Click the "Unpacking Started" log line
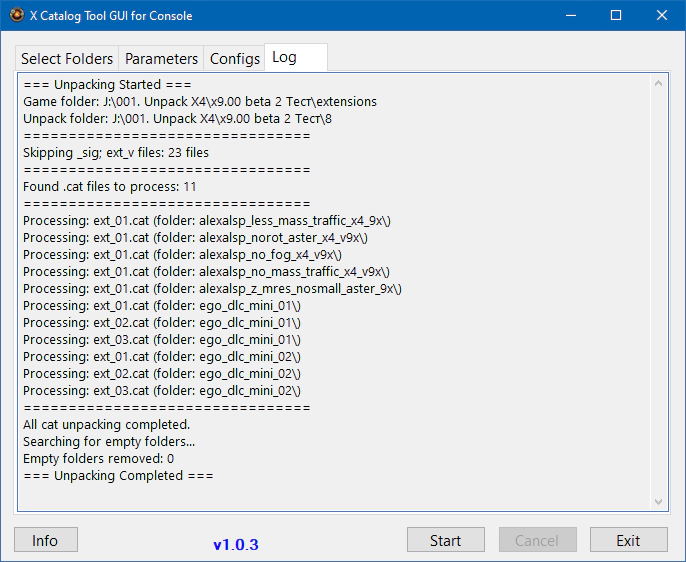The width and height of the screenshot is (686, 562). pyautogui.click(x=107, y=85)
